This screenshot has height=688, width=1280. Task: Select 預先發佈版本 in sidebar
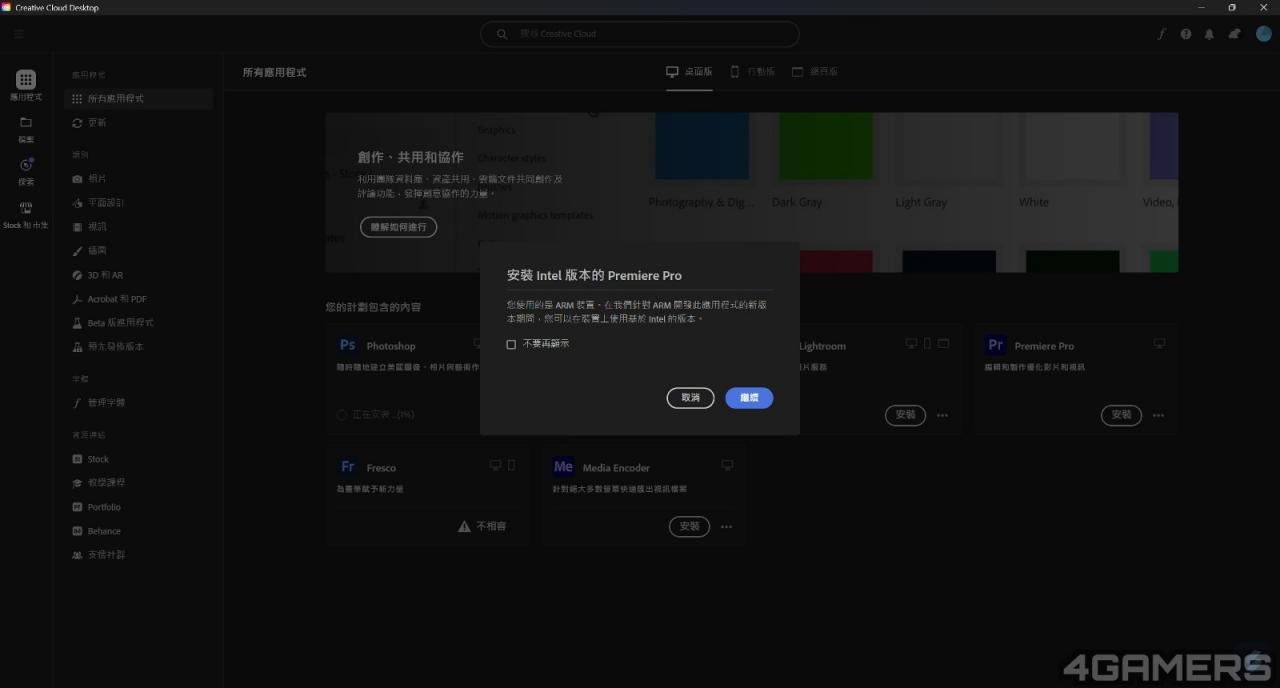pyautogui.click(x=139, y=347)
